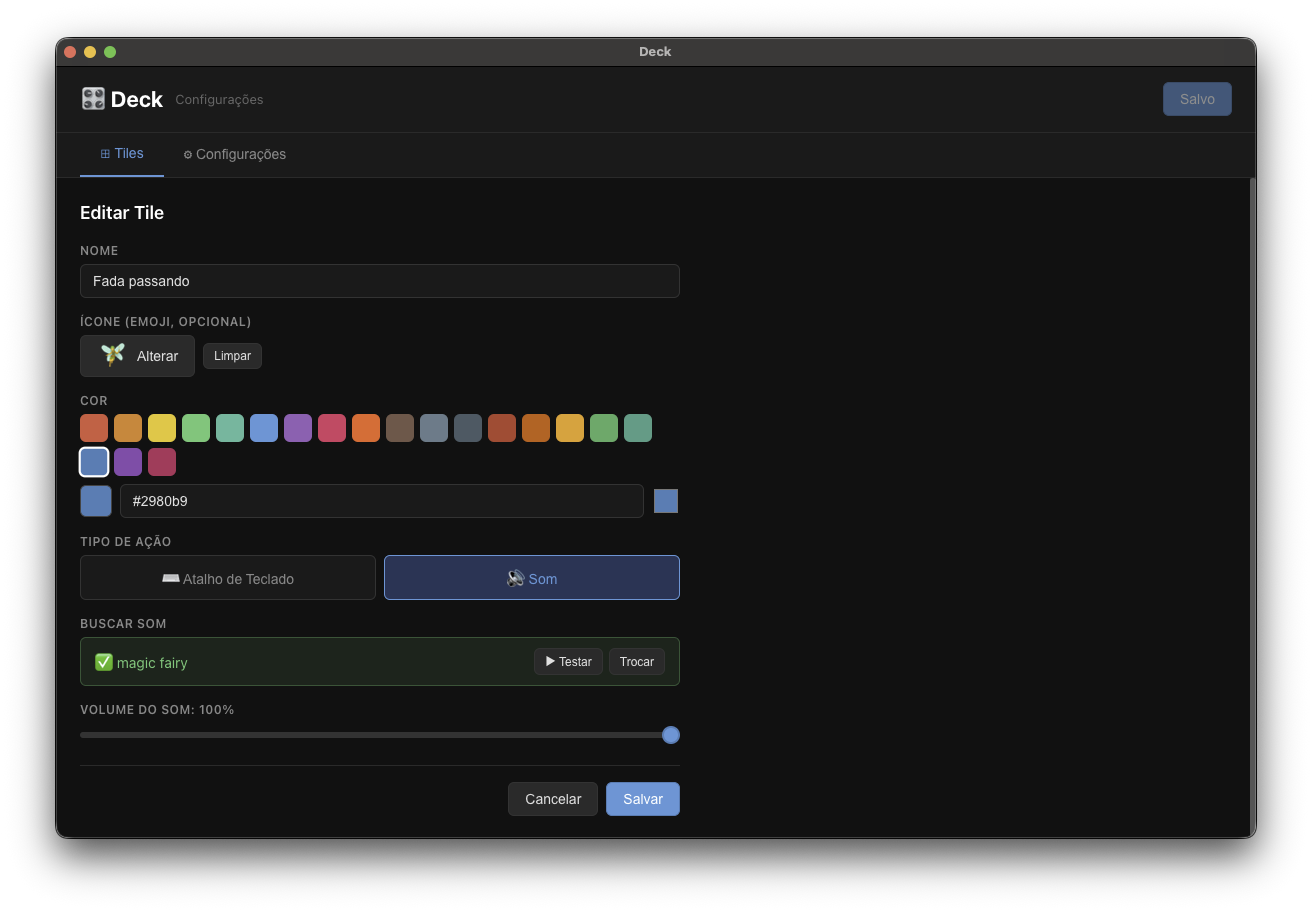Clear the tile icon with Limpar

click(232, 356)
